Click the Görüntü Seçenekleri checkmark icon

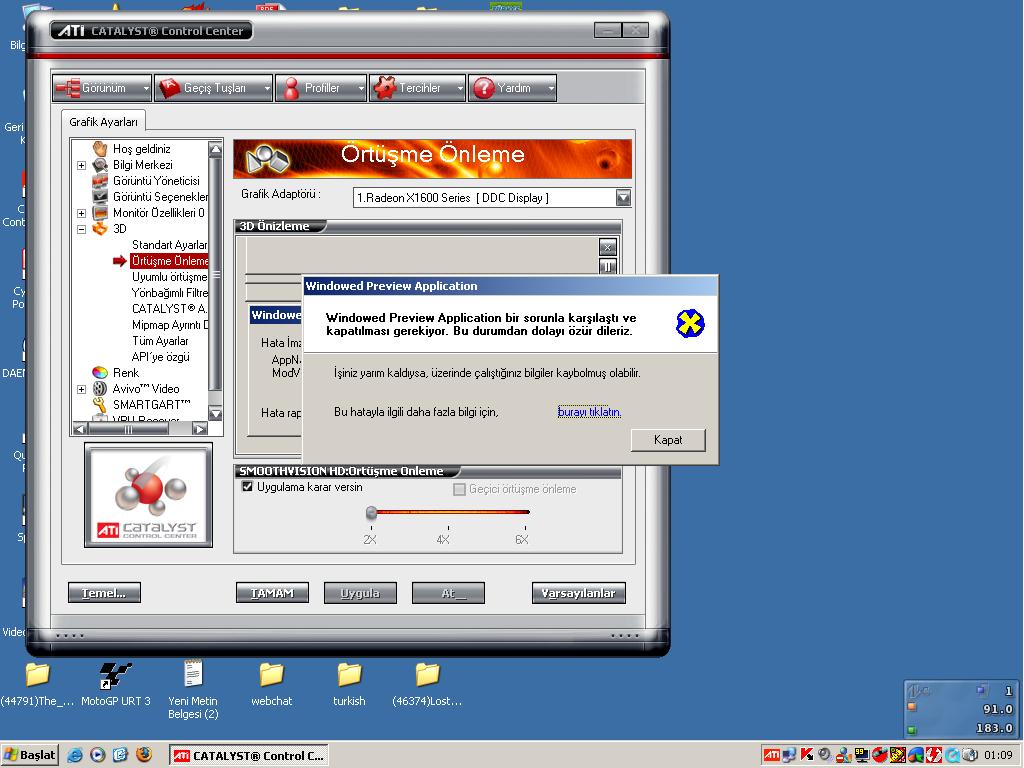click(100, 196)
